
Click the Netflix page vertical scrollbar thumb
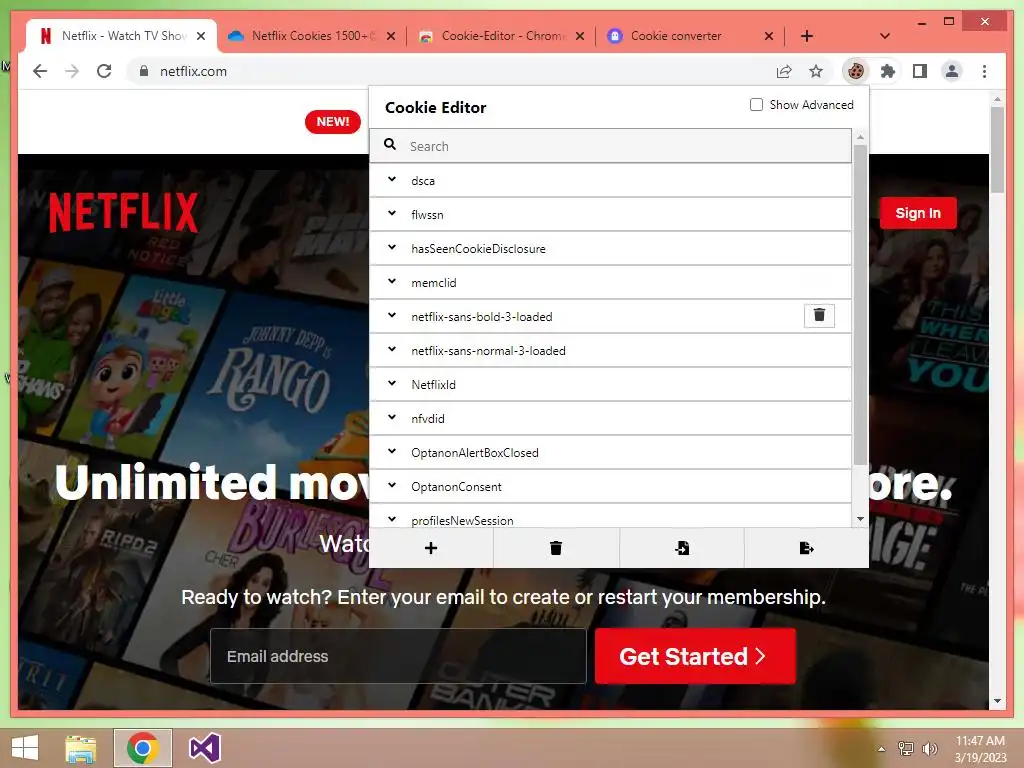tap(997, 150)
